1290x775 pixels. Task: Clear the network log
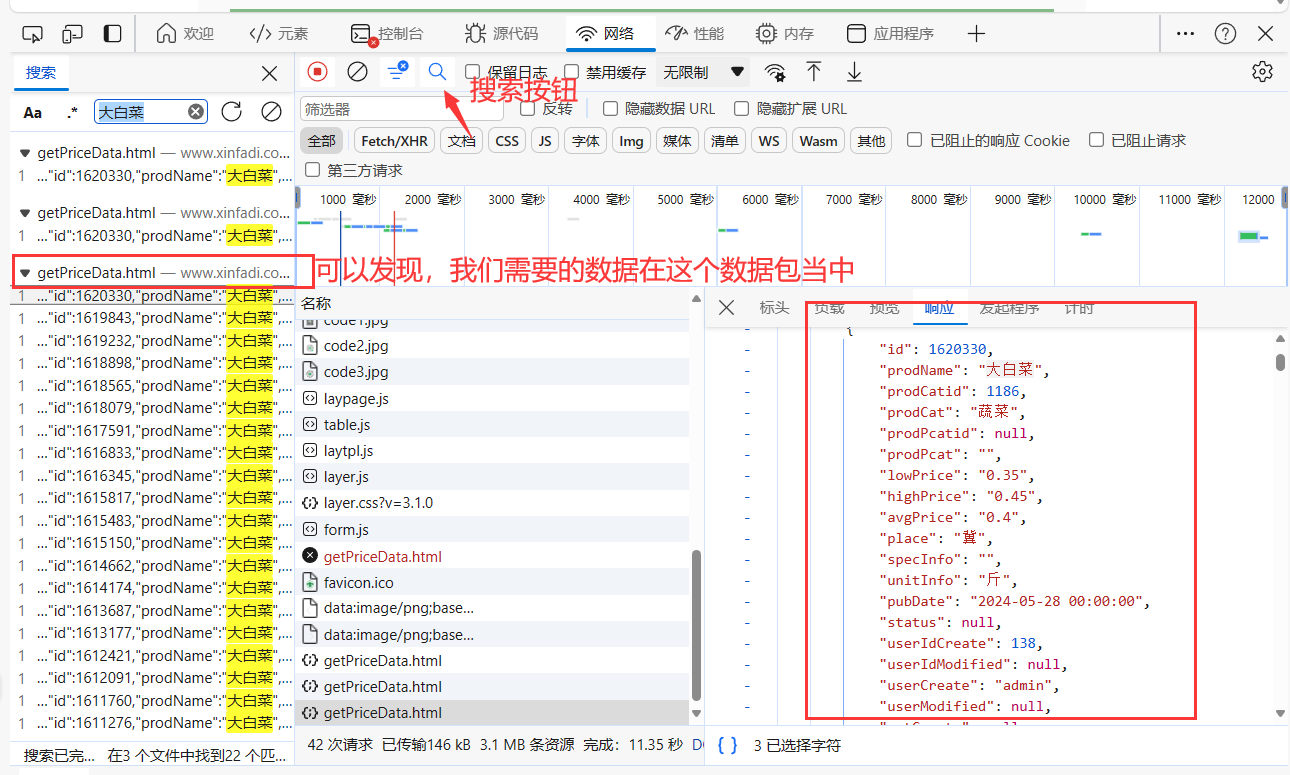tap(357, 72)
